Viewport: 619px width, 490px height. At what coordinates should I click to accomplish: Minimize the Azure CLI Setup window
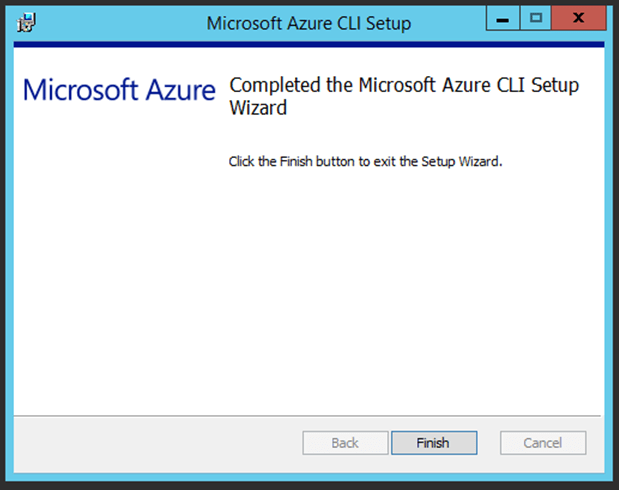(502, 19)
